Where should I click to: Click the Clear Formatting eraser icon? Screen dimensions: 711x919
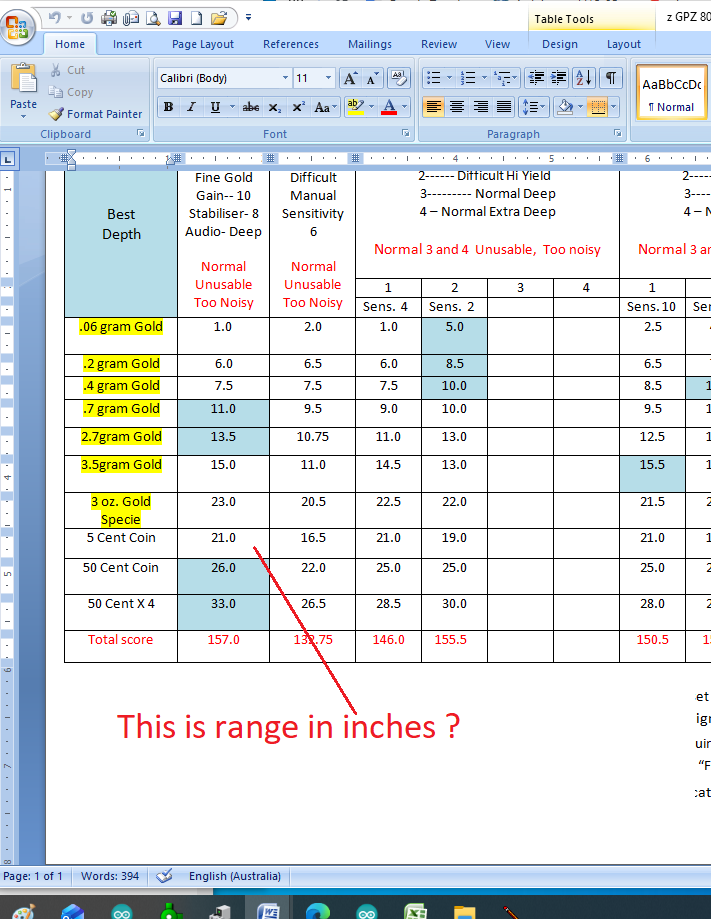(399, 78)
